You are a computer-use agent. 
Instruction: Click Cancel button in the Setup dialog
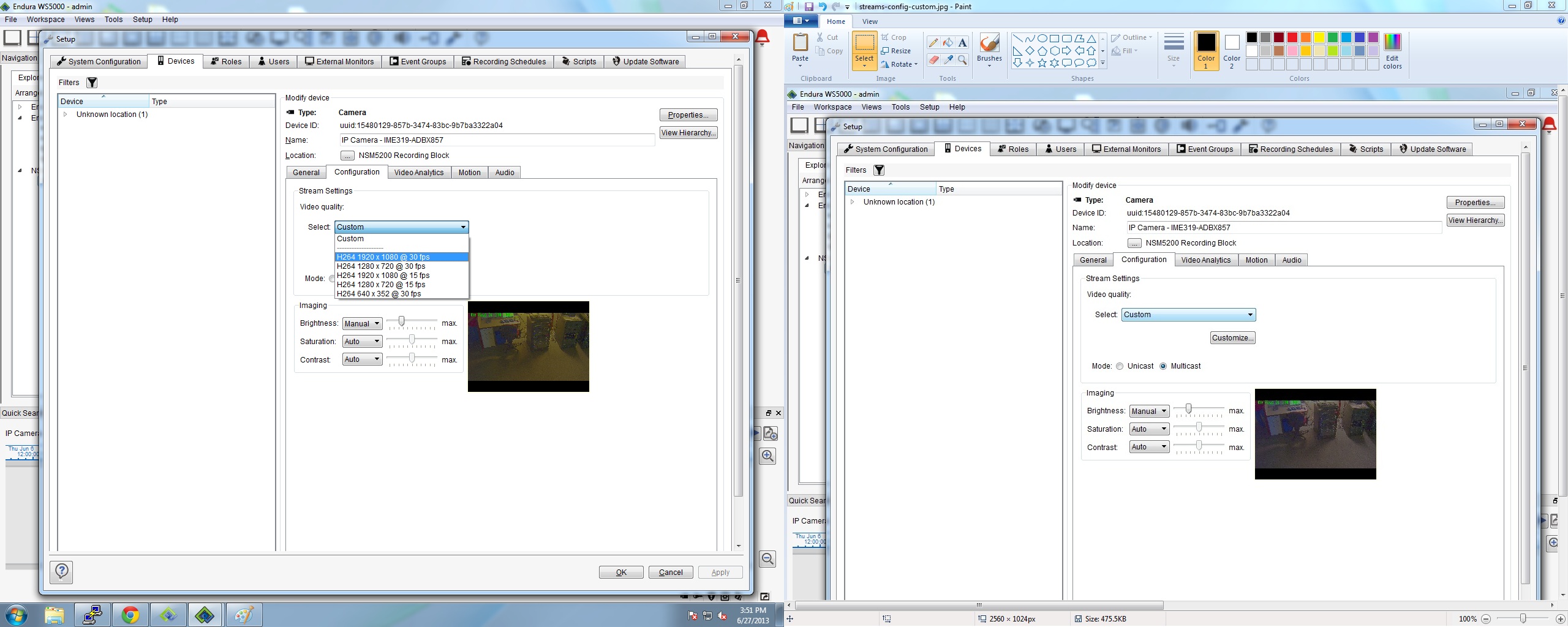(671, 573)
